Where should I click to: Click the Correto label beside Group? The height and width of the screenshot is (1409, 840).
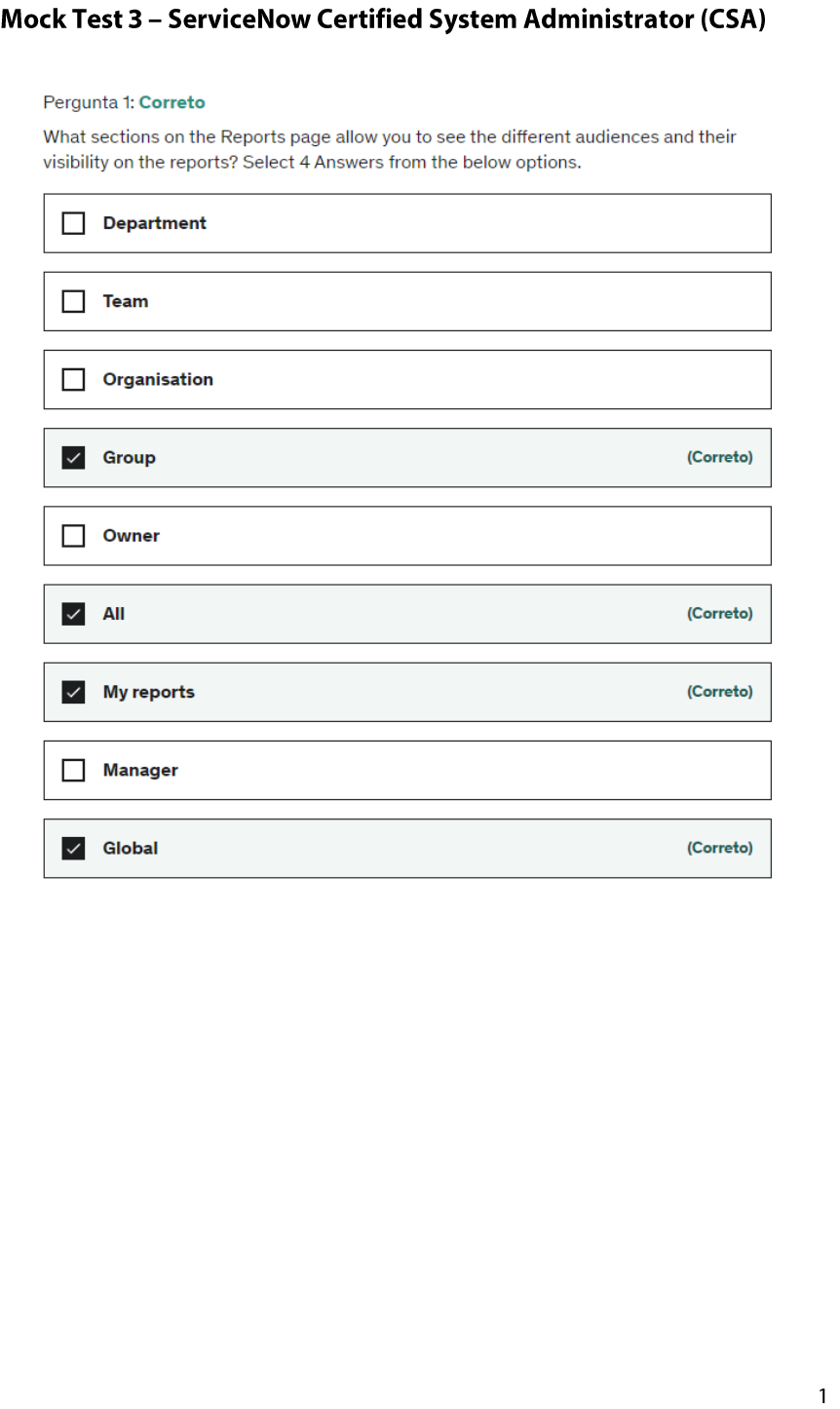point(720,457)
